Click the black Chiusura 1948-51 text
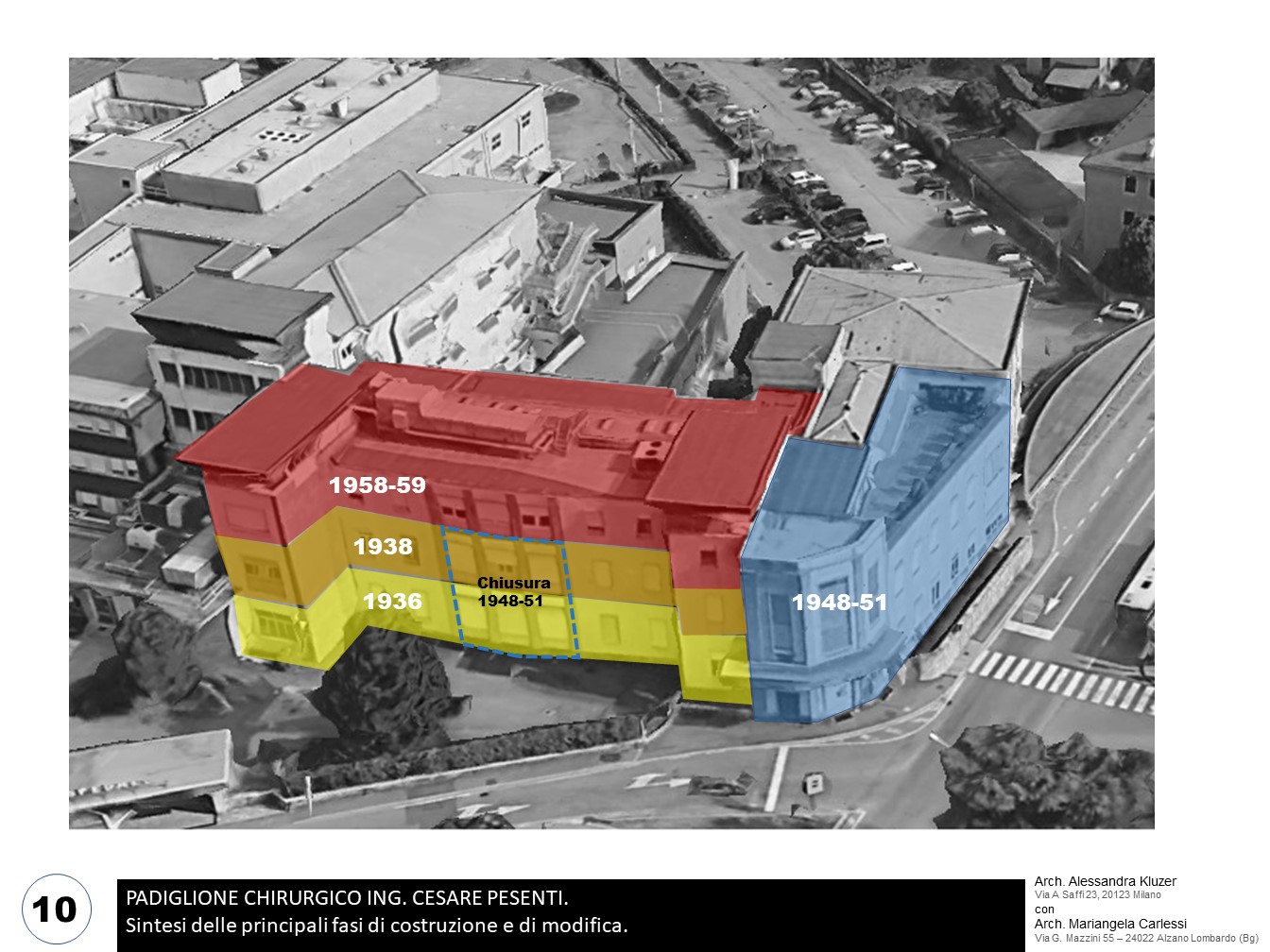This screenshot has height=952, width=1270. click(513, 592)
